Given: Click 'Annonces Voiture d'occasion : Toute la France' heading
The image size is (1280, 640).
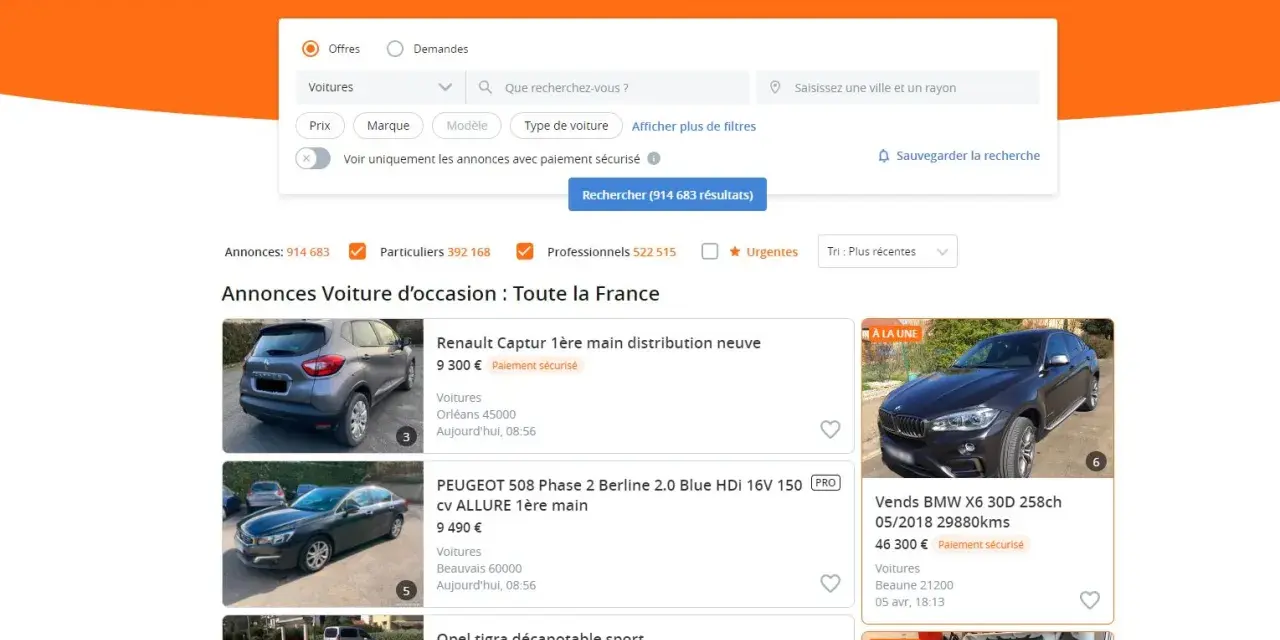Looking at the screenshot, I should click(x=440, y=294).
